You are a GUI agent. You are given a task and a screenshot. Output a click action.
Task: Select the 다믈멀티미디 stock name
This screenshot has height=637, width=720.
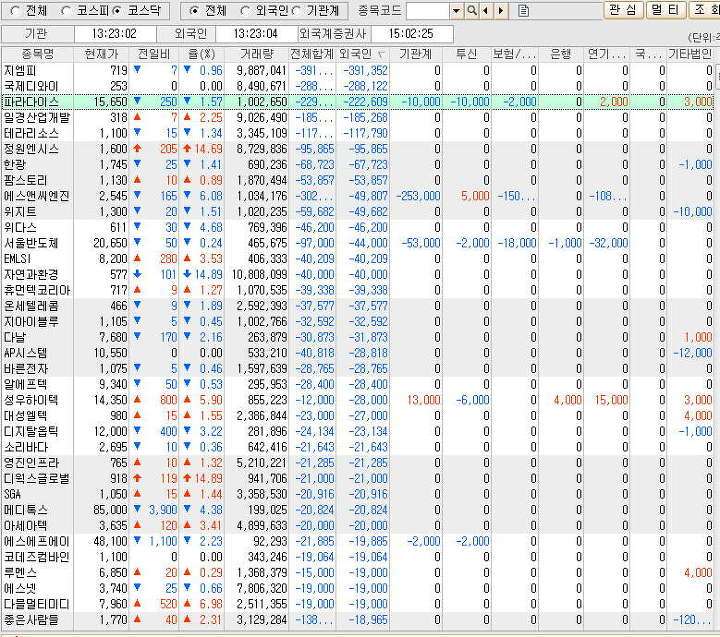click(x=37, y=604)
